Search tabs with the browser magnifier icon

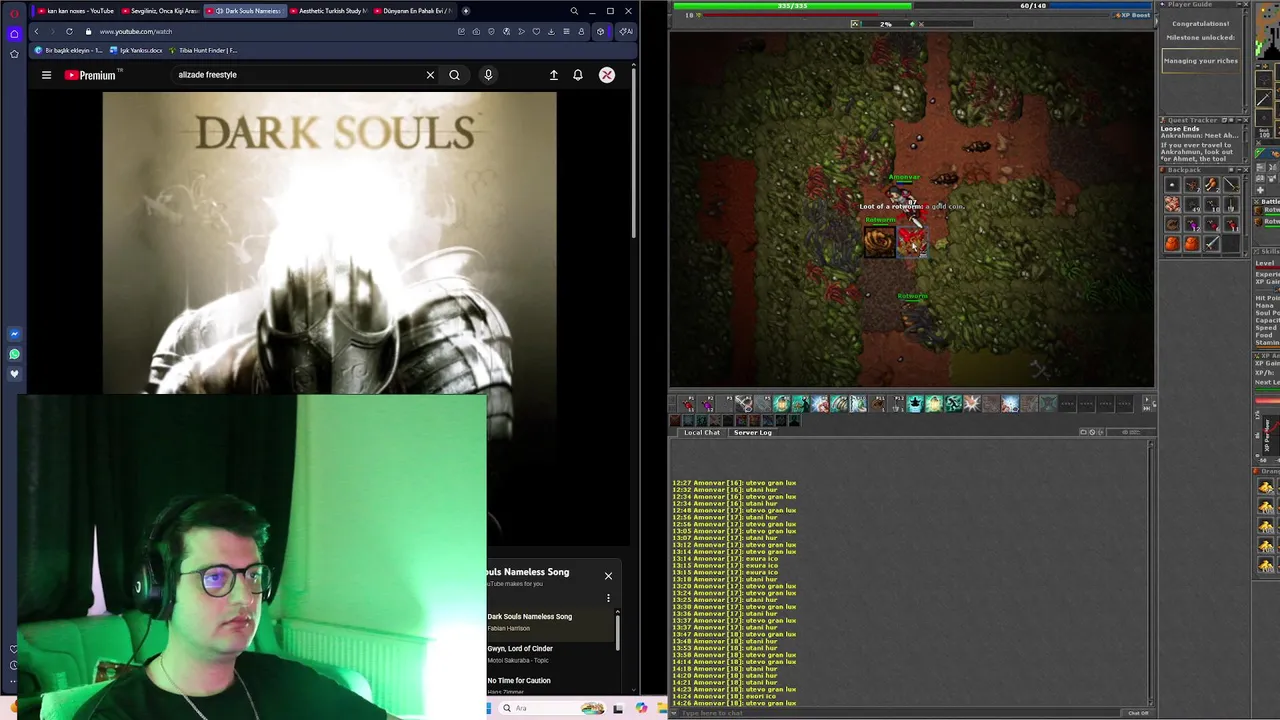574,11
